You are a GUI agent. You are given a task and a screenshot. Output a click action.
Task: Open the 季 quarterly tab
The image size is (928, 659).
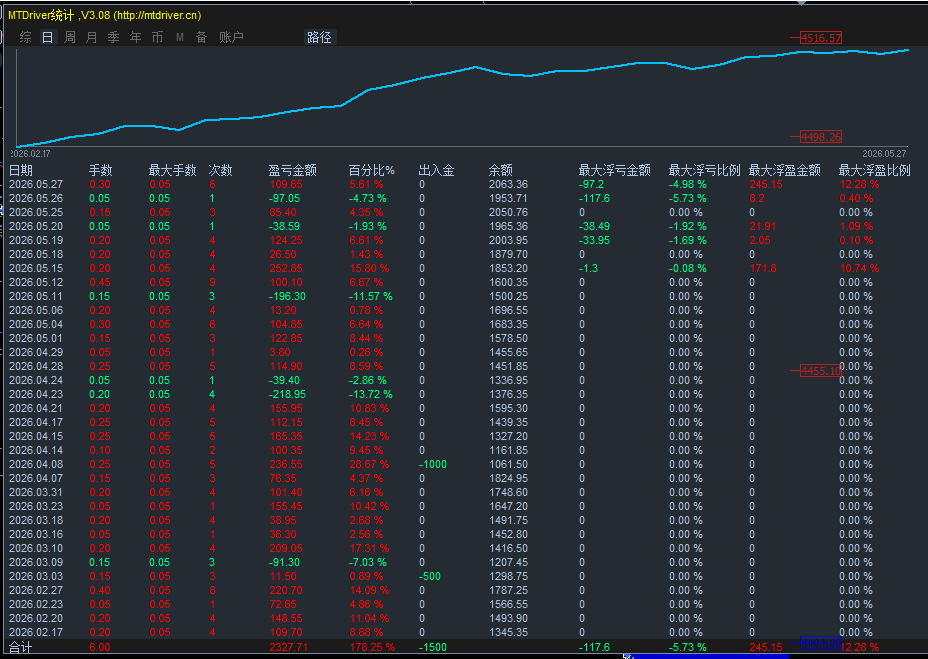pyautogui.click(x=114, y=37)
